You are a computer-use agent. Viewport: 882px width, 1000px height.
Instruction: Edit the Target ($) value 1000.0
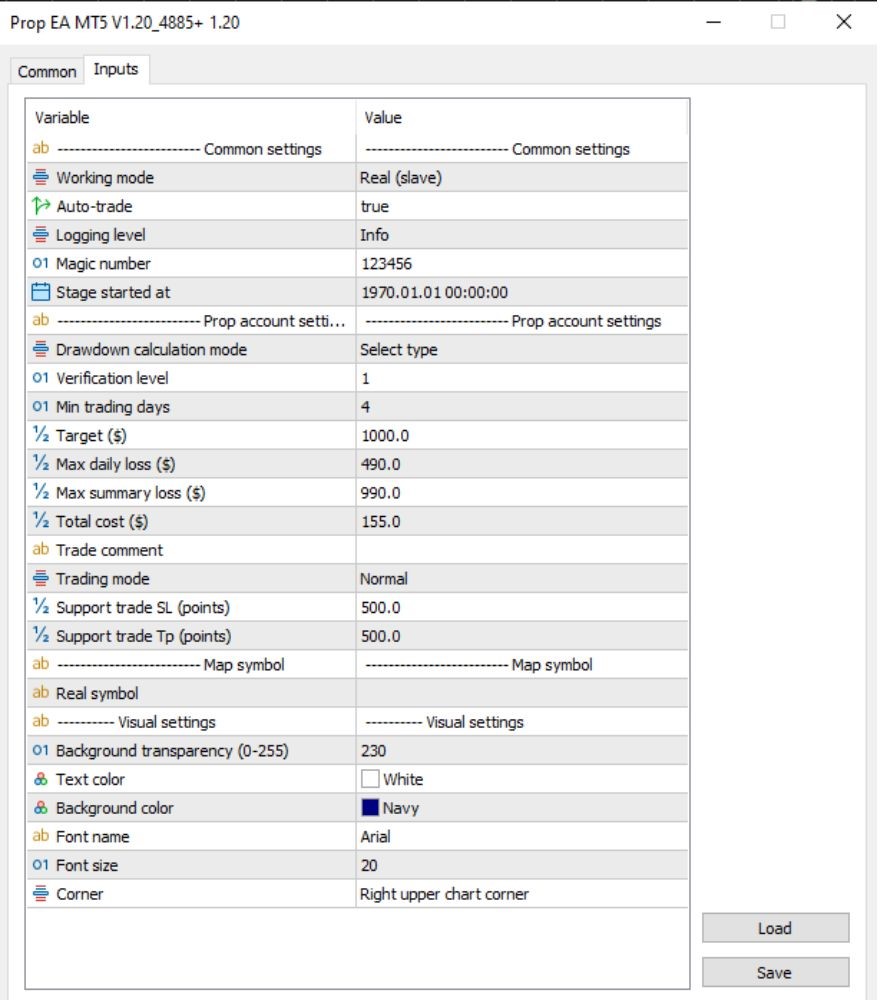click(x=522, y=435)
